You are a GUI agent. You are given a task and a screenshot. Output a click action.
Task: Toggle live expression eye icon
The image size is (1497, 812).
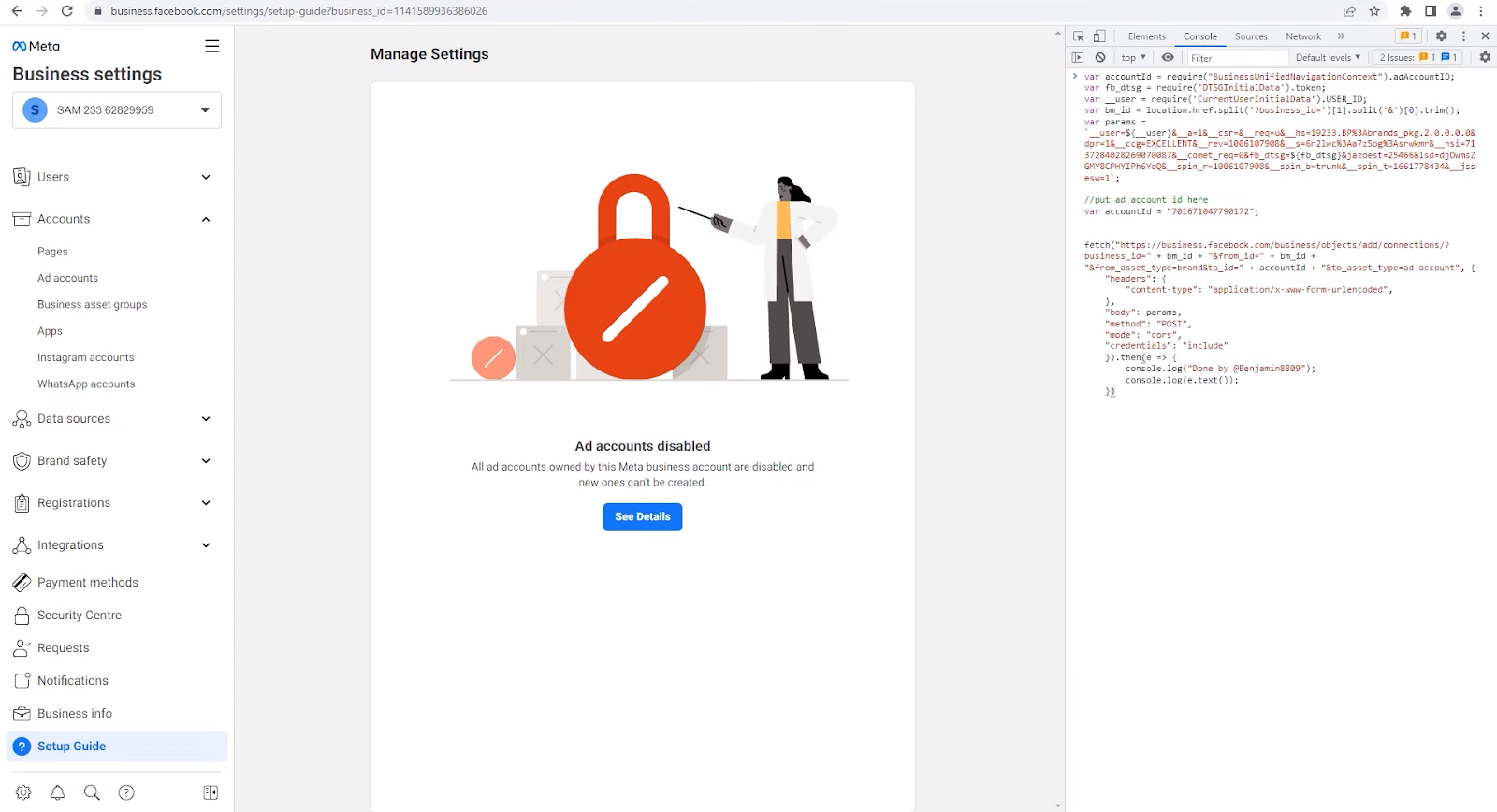1168,57
